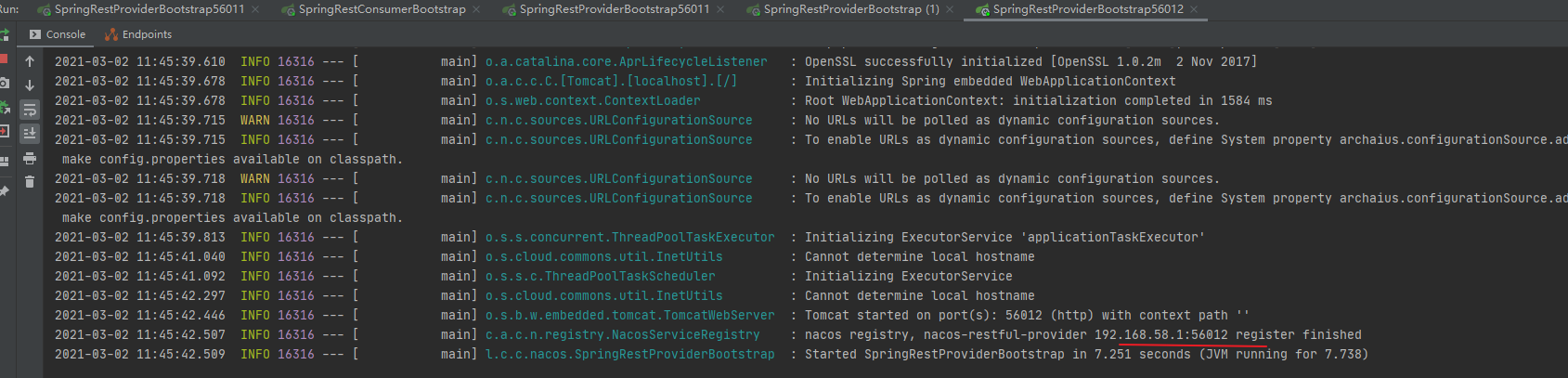Click the o.s.s.concurrent.ThreadPoolTaskExecutor class link
The height and width of the screenshot is (378, 1568).
point(629,237)
